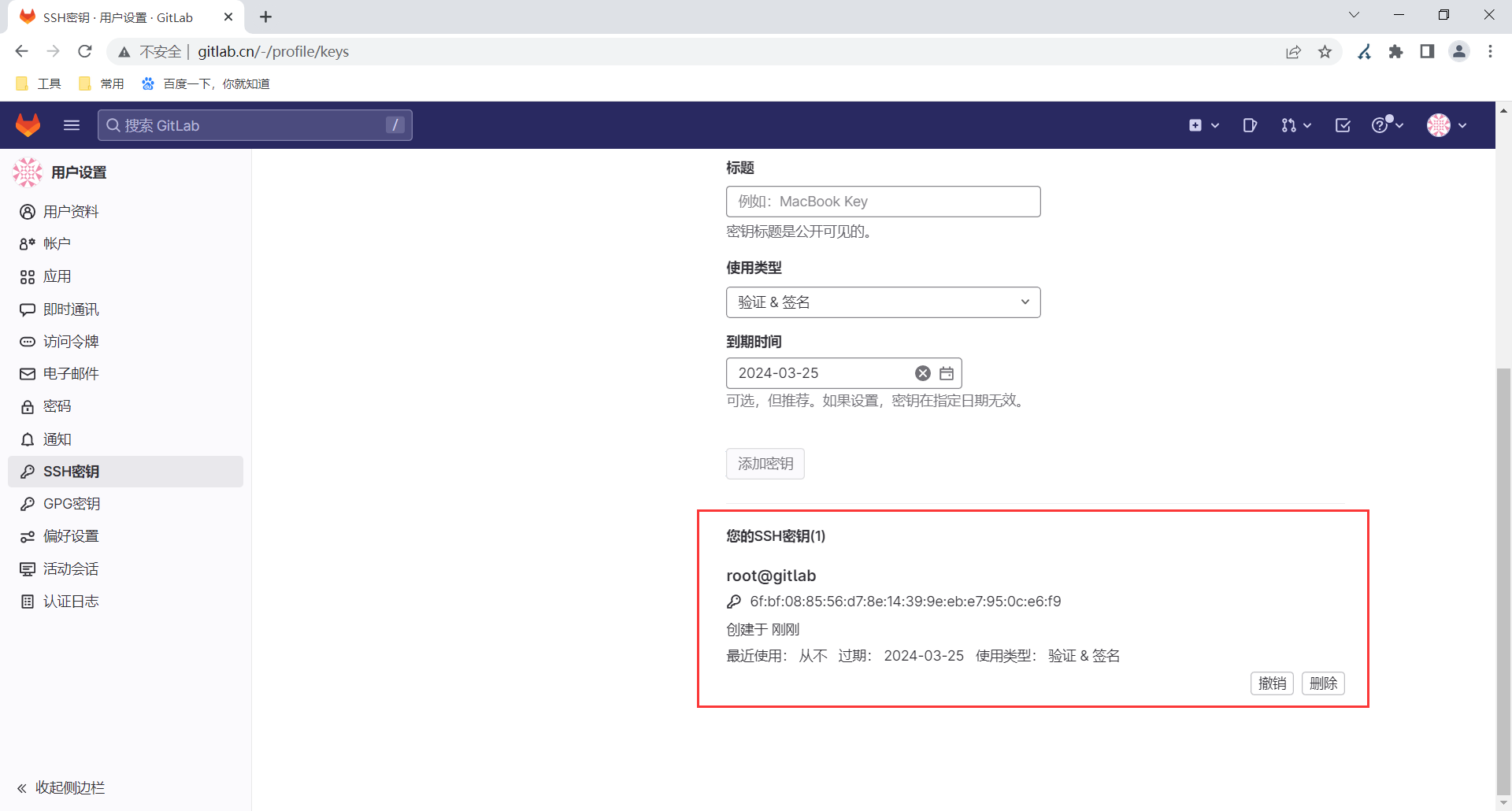Expand the create new dropdown arrow
This screenshot has width=1512, height=811.
click(1215, 126)
